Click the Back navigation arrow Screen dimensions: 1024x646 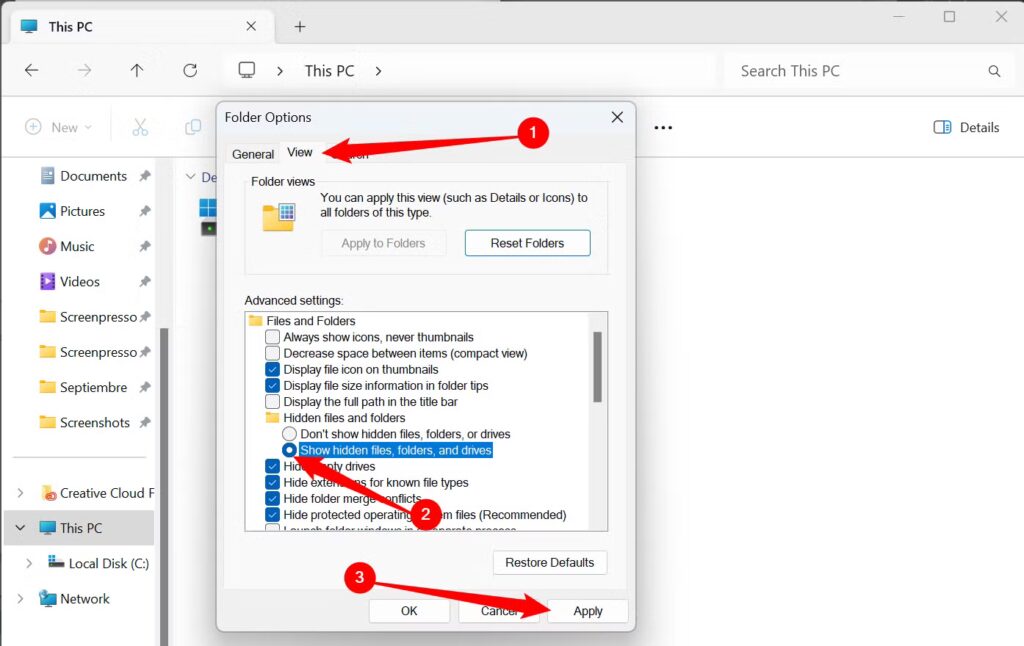(31, 70)
